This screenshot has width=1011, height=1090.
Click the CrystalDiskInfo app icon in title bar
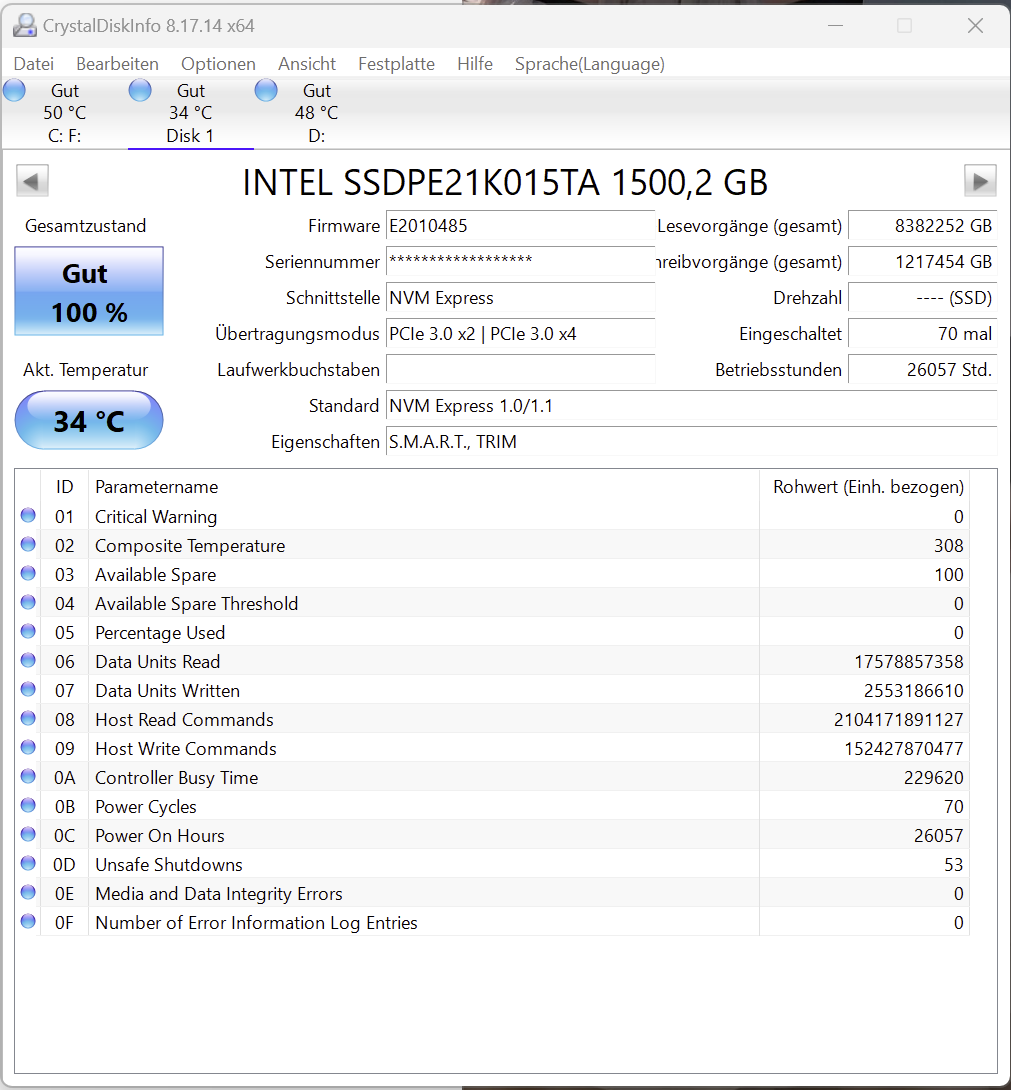25,25
